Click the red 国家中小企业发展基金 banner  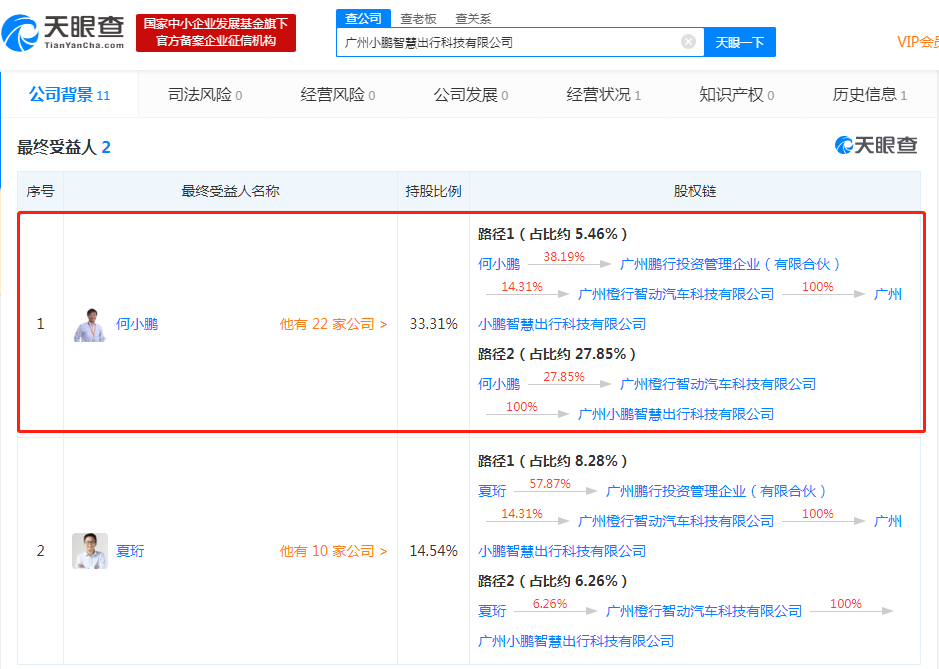coord(216,32)
